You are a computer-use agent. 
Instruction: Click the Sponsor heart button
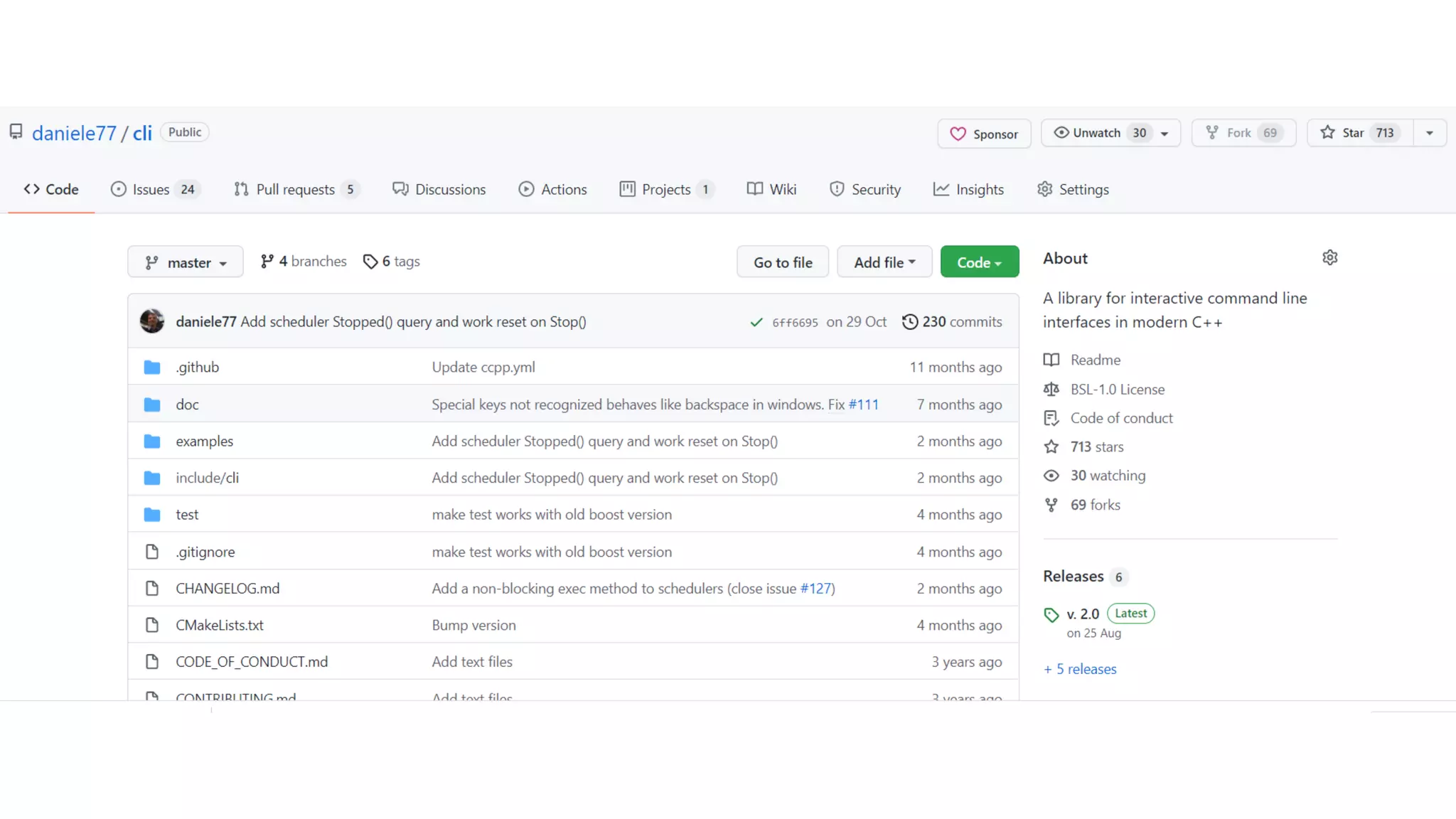pos(984,134)
